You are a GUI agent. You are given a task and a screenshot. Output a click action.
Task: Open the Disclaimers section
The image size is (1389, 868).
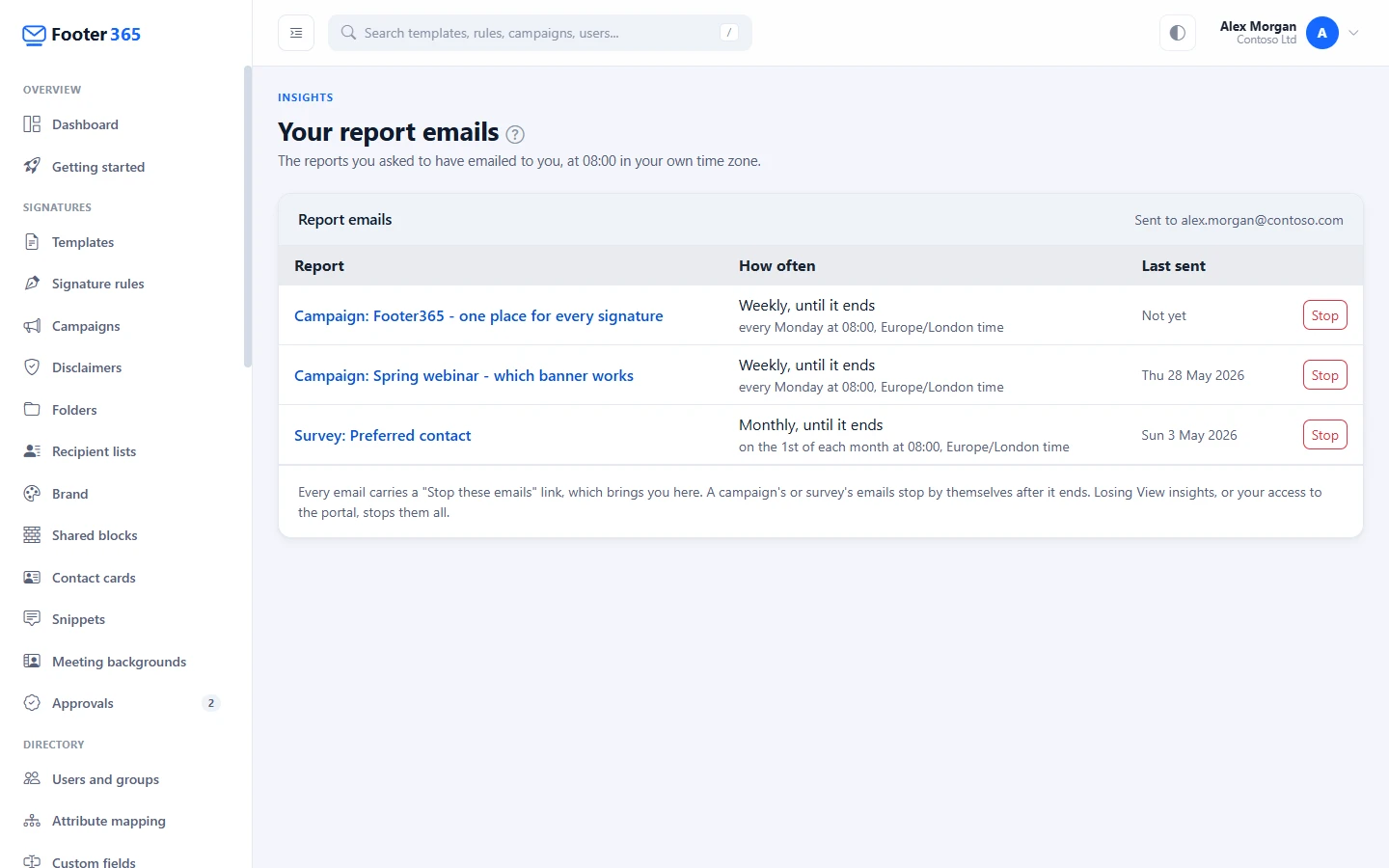click(122, 367)
